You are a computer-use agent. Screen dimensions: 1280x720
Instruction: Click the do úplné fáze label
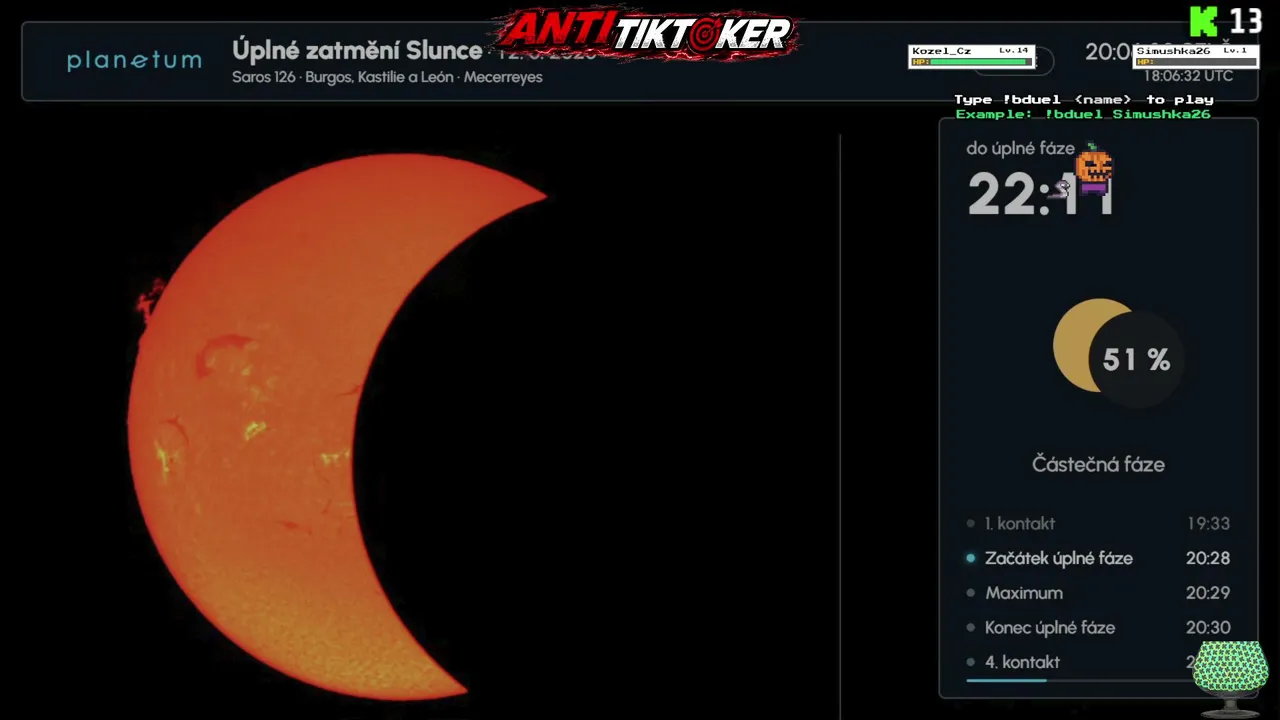1020,148
